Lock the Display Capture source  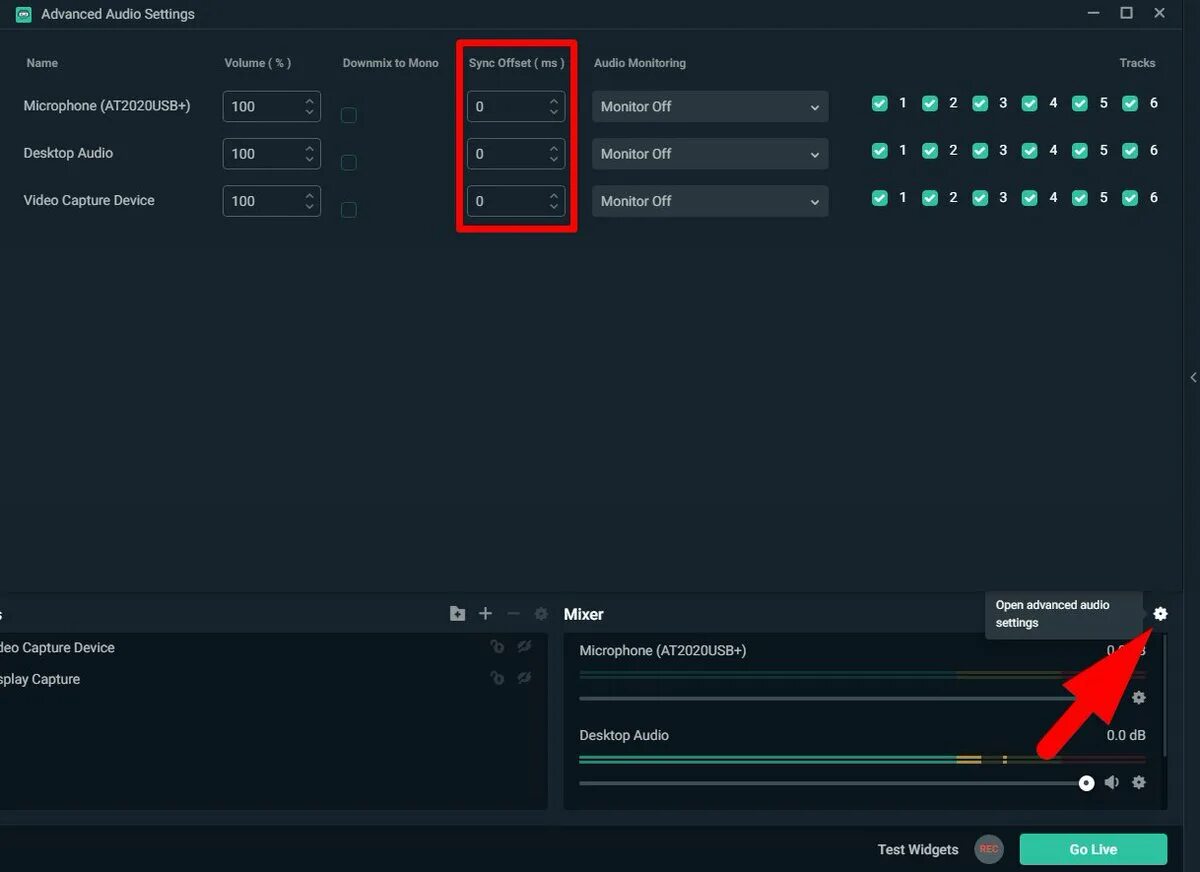click(x=497, y=678)
